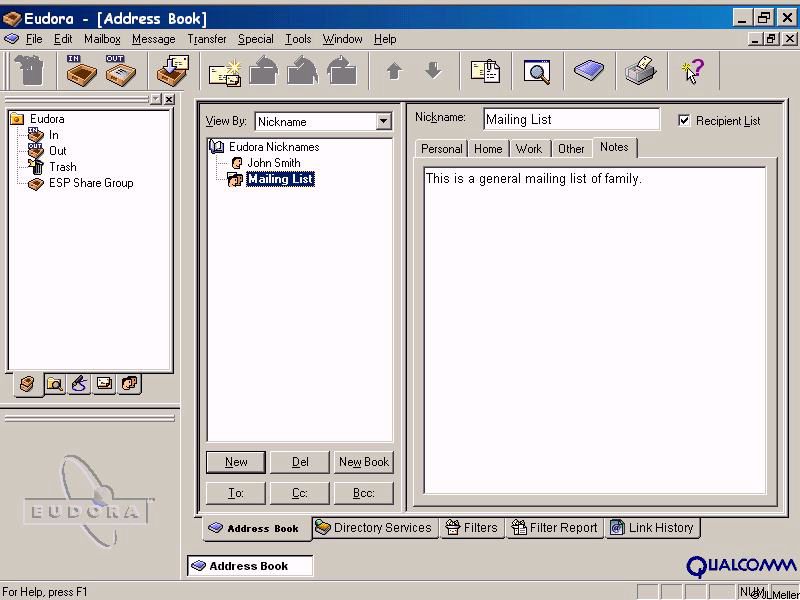The image size is (800, 600).
Task: Select the Personalities tab icon in side panel
Action: point(129,383)
